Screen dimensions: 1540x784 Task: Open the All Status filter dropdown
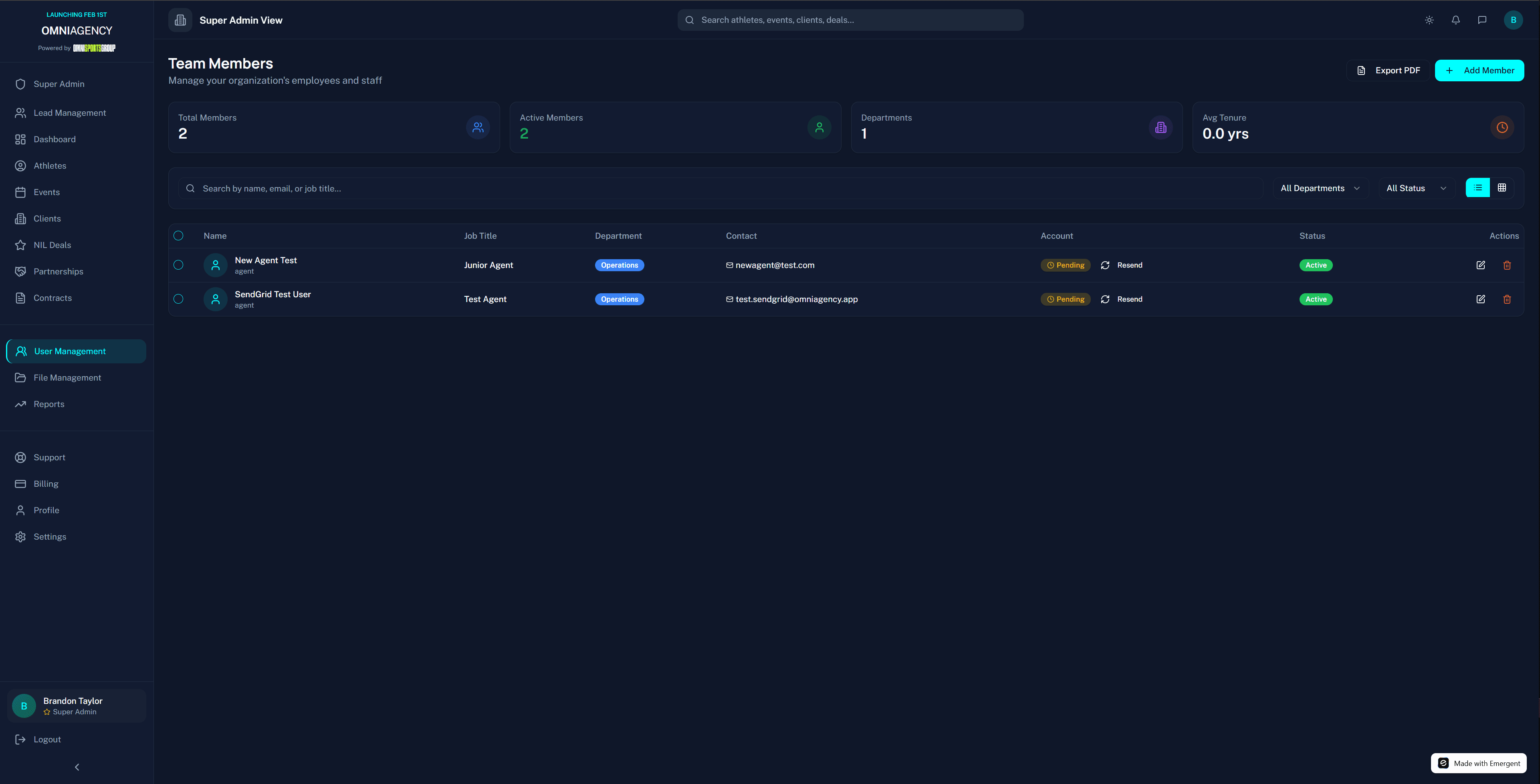1416,188
